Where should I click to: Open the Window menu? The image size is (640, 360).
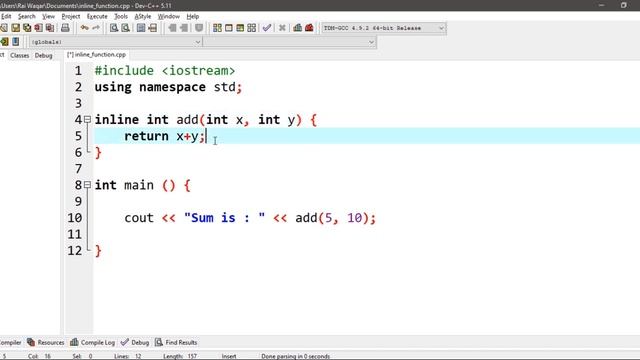click(169, 16)
